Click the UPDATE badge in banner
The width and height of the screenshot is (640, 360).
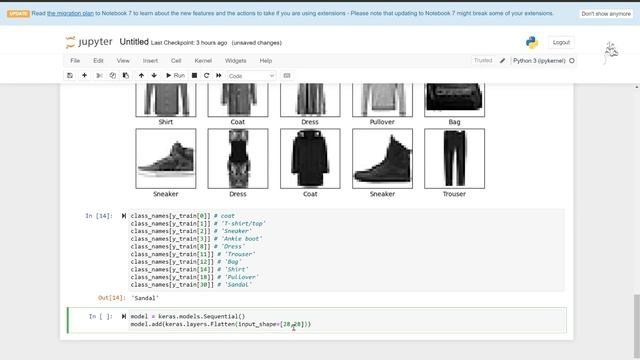click(18, 13)
